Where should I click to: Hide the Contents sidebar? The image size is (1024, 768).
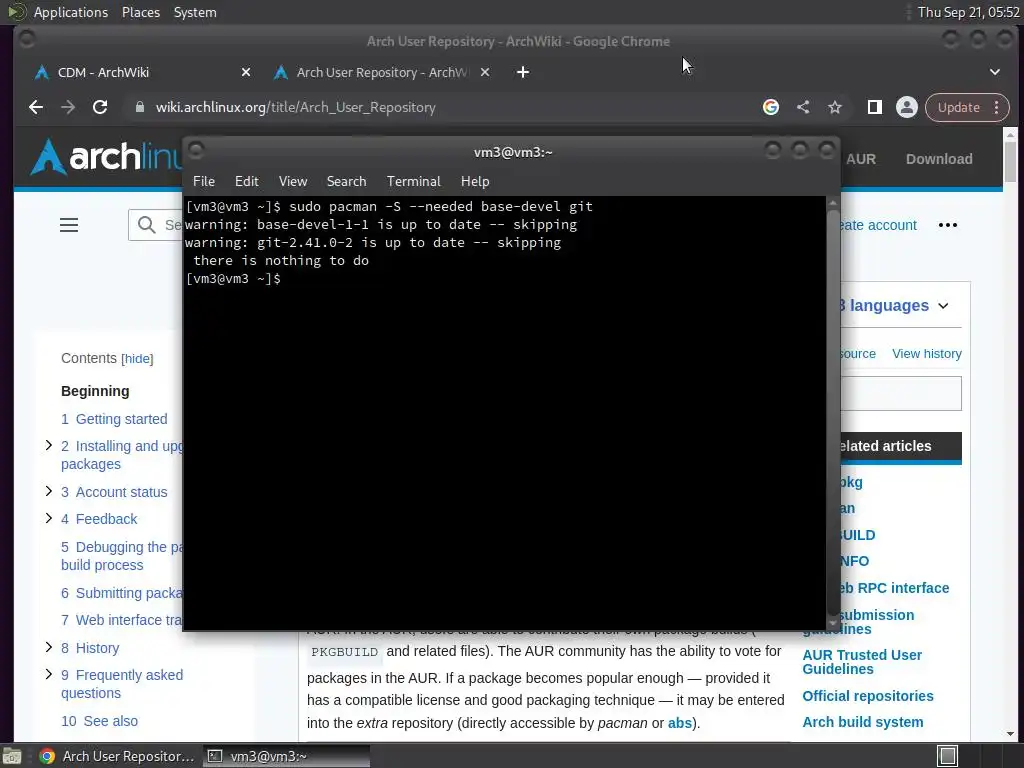(137, 359)
